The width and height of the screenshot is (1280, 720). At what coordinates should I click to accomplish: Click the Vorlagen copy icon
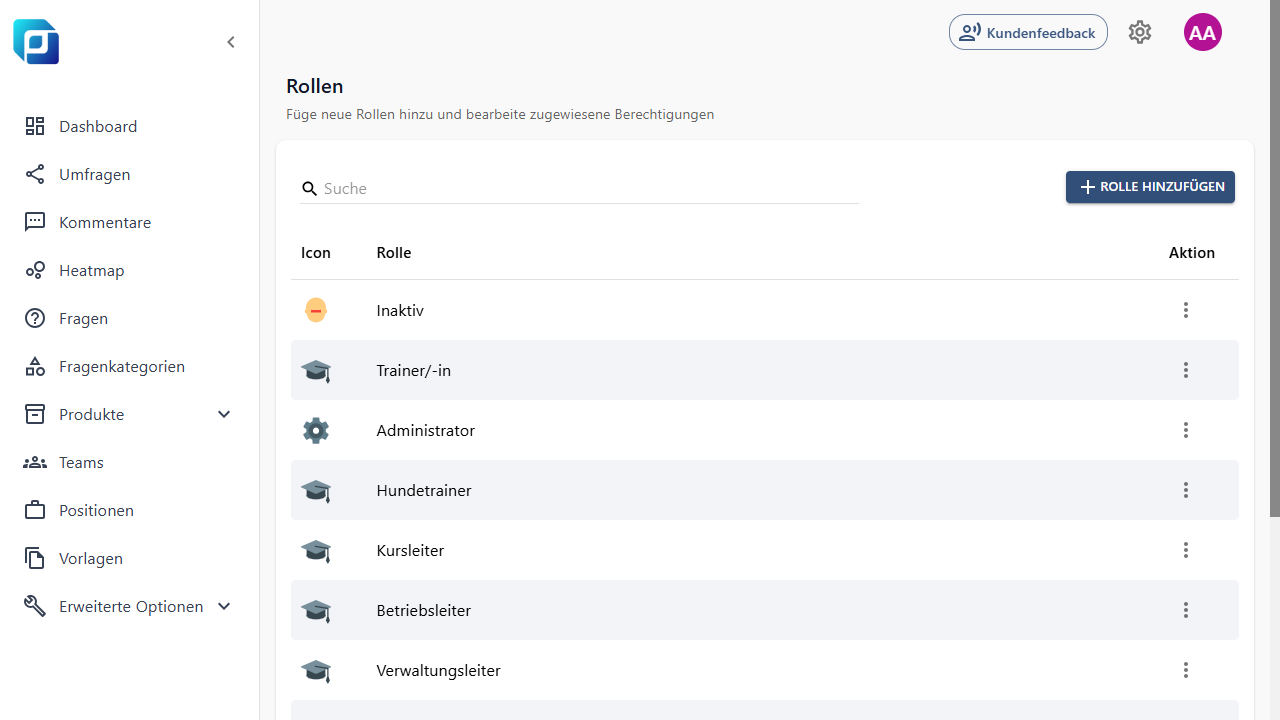coord(35,558)
